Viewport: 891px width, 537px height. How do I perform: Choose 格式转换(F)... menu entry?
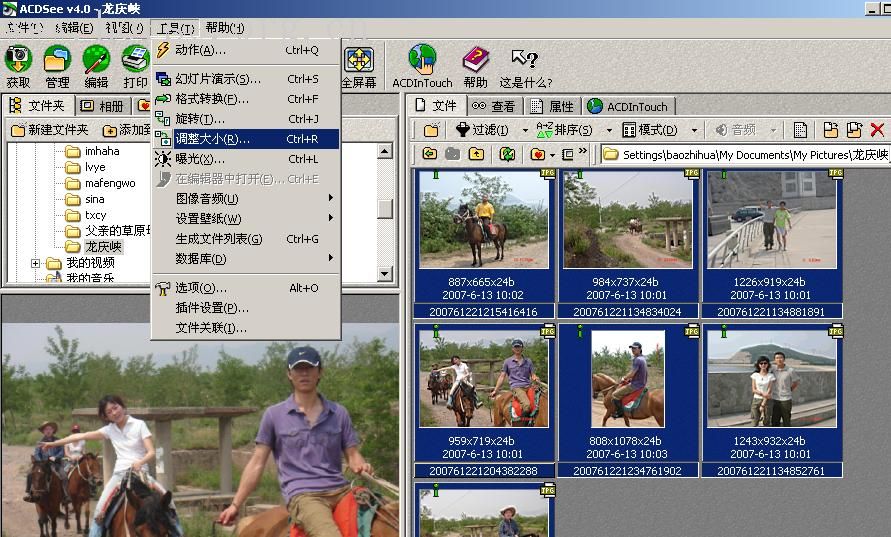tap(245, 99)
